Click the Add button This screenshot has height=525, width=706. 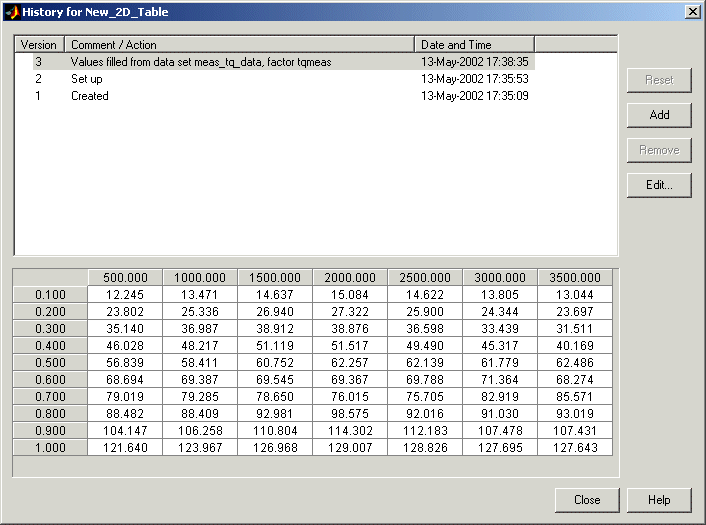pyautogui.click(x=659, y=115)
